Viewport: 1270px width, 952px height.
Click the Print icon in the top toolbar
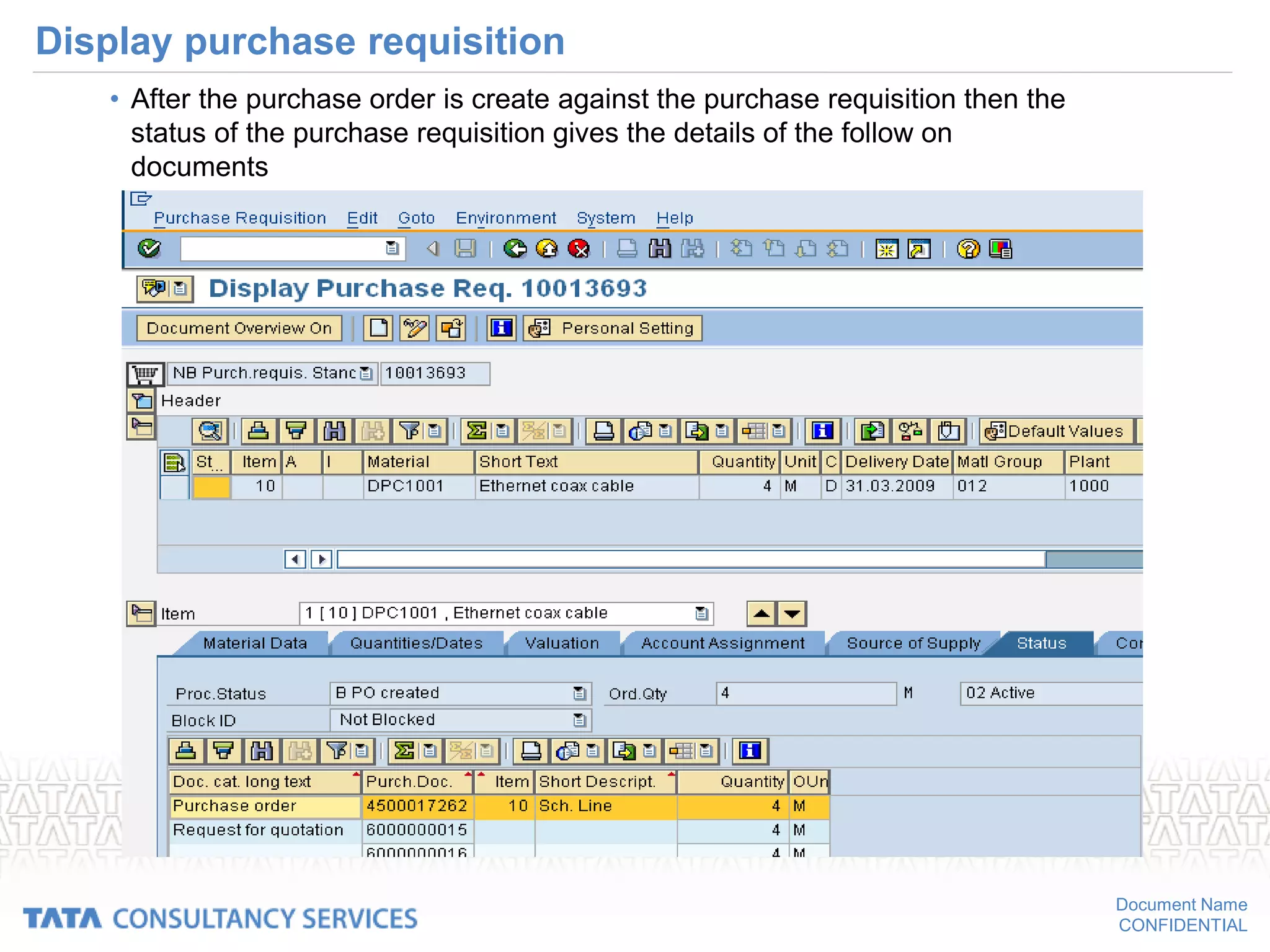click(x=627, y=249)
